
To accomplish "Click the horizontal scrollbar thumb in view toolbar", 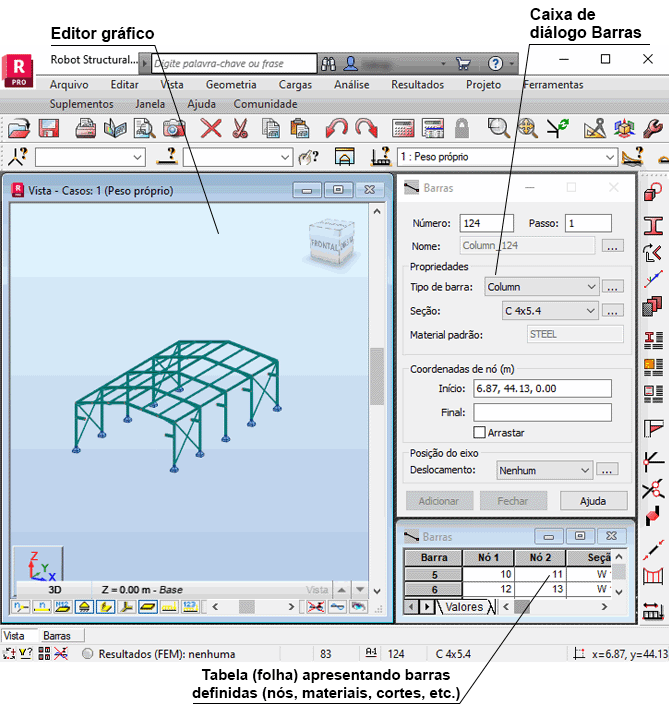I will coord(247,607).
